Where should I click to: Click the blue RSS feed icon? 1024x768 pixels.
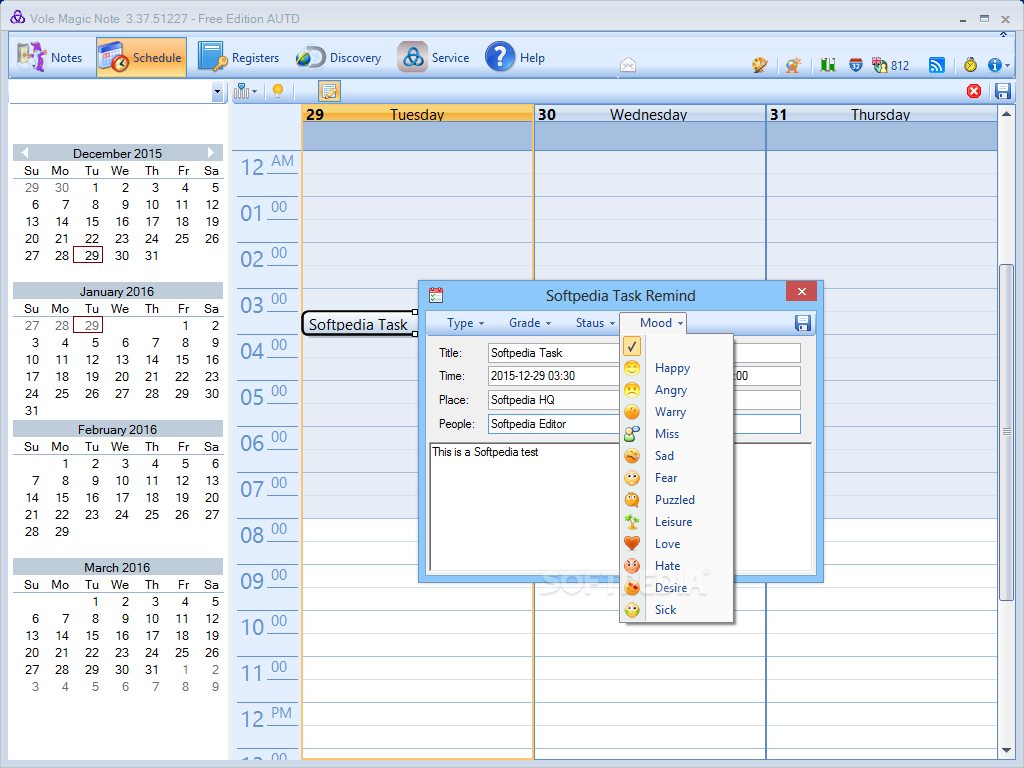click(936, 65)
